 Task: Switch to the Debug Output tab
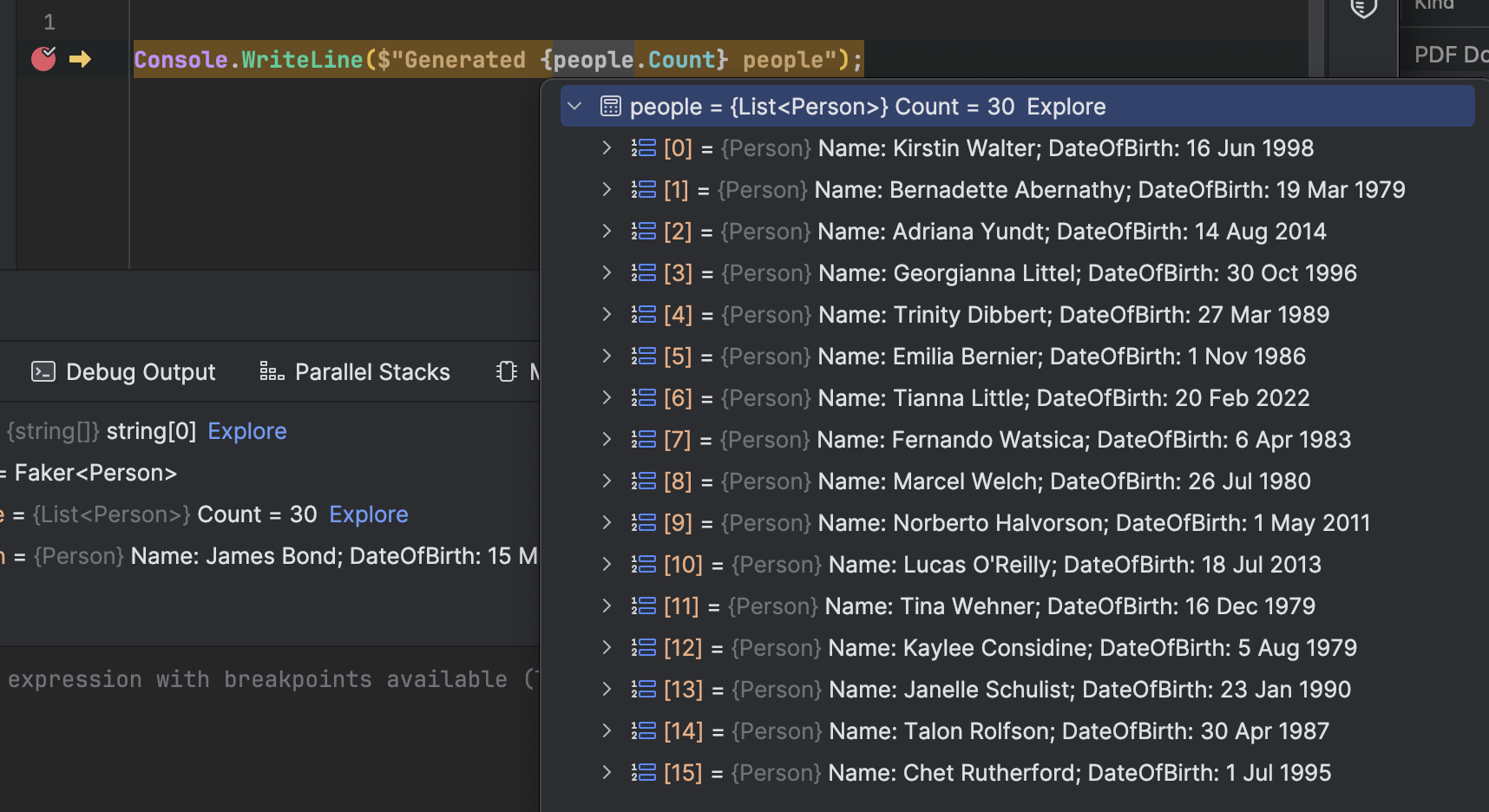point(141,371)
